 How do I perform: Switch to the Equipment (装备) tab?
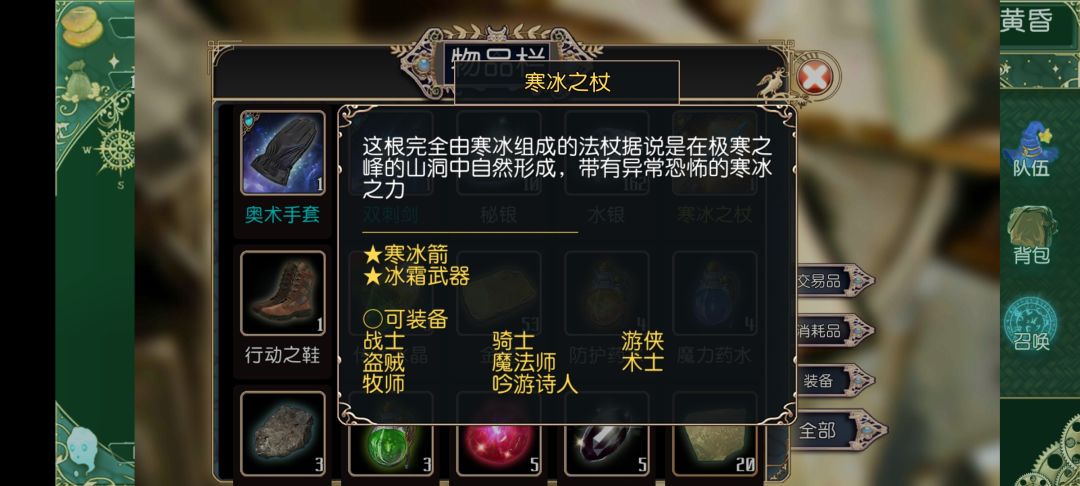point(831,381)
